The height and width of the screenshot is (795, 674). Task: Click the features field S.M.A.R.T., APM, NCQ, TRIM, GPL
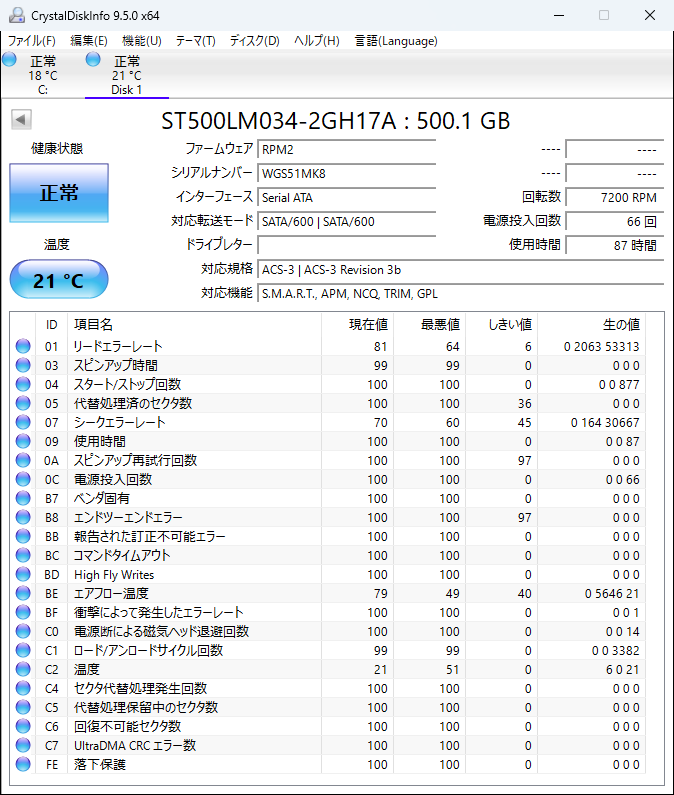(x=460, y=294)
